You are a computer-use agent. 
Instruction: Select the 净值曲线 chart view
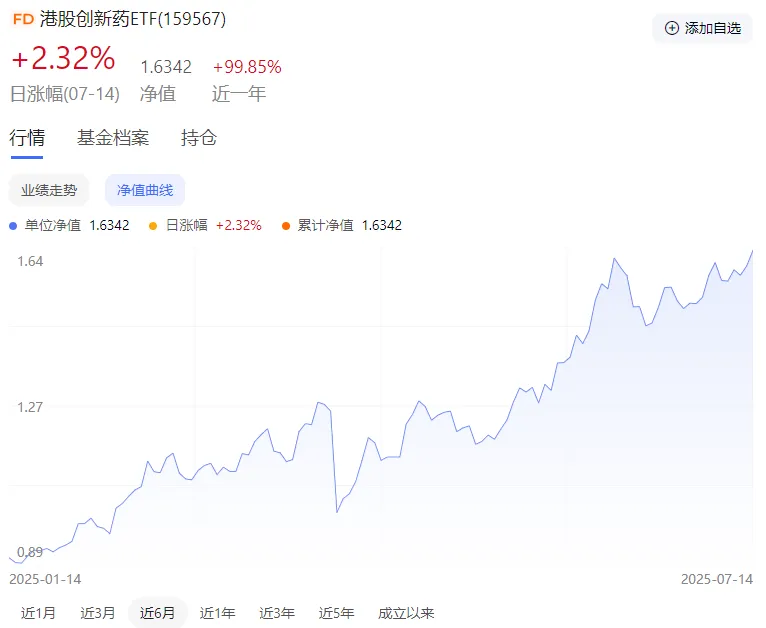point(145,190)
